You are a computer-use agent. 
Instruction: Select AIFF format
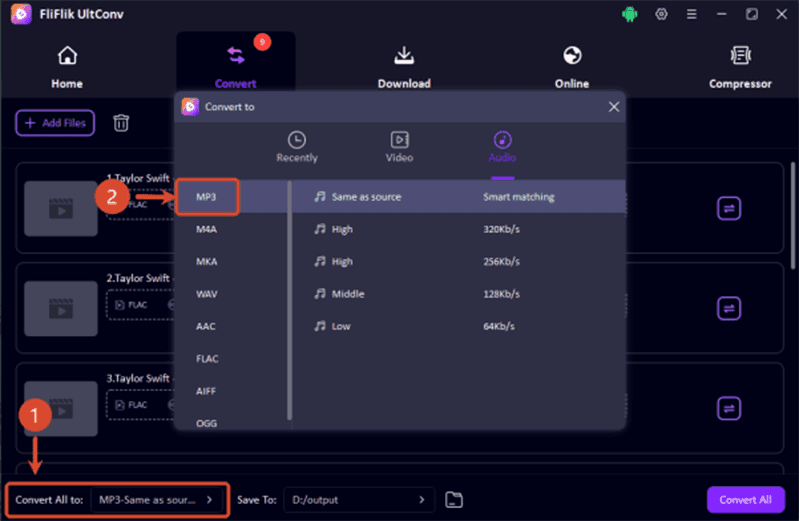206,391
